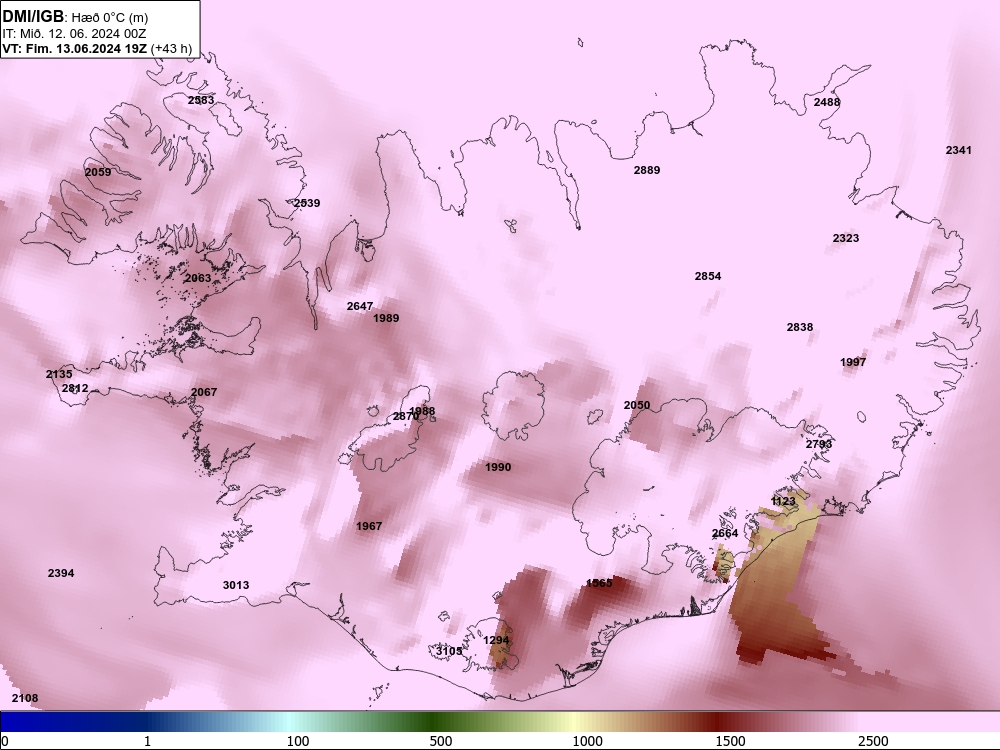This screenshot has width=1000, height=750.
Task: Click the map value 2135
Action: click(x=59, y=374)
